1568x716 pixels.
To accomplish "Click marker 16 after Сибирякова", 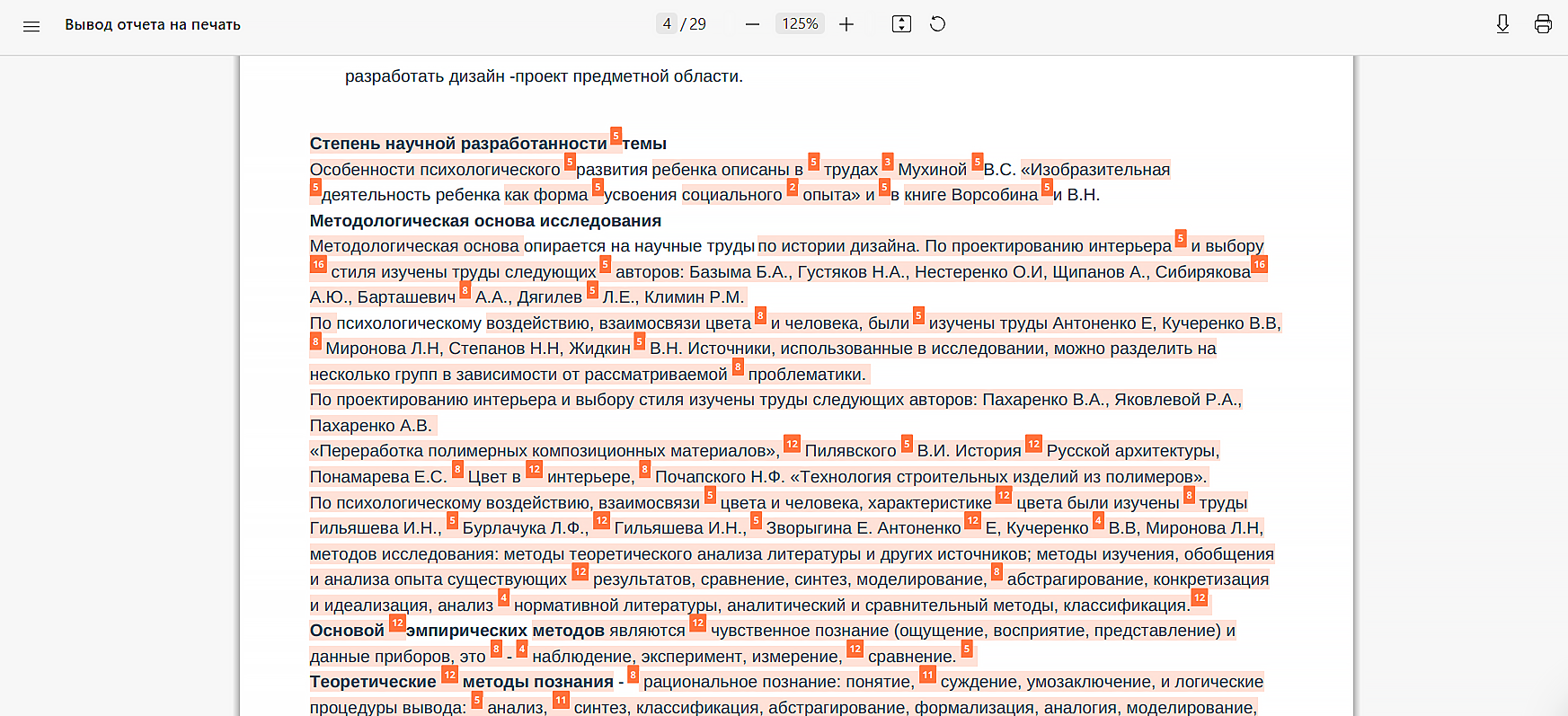I will coord(1259,264).
